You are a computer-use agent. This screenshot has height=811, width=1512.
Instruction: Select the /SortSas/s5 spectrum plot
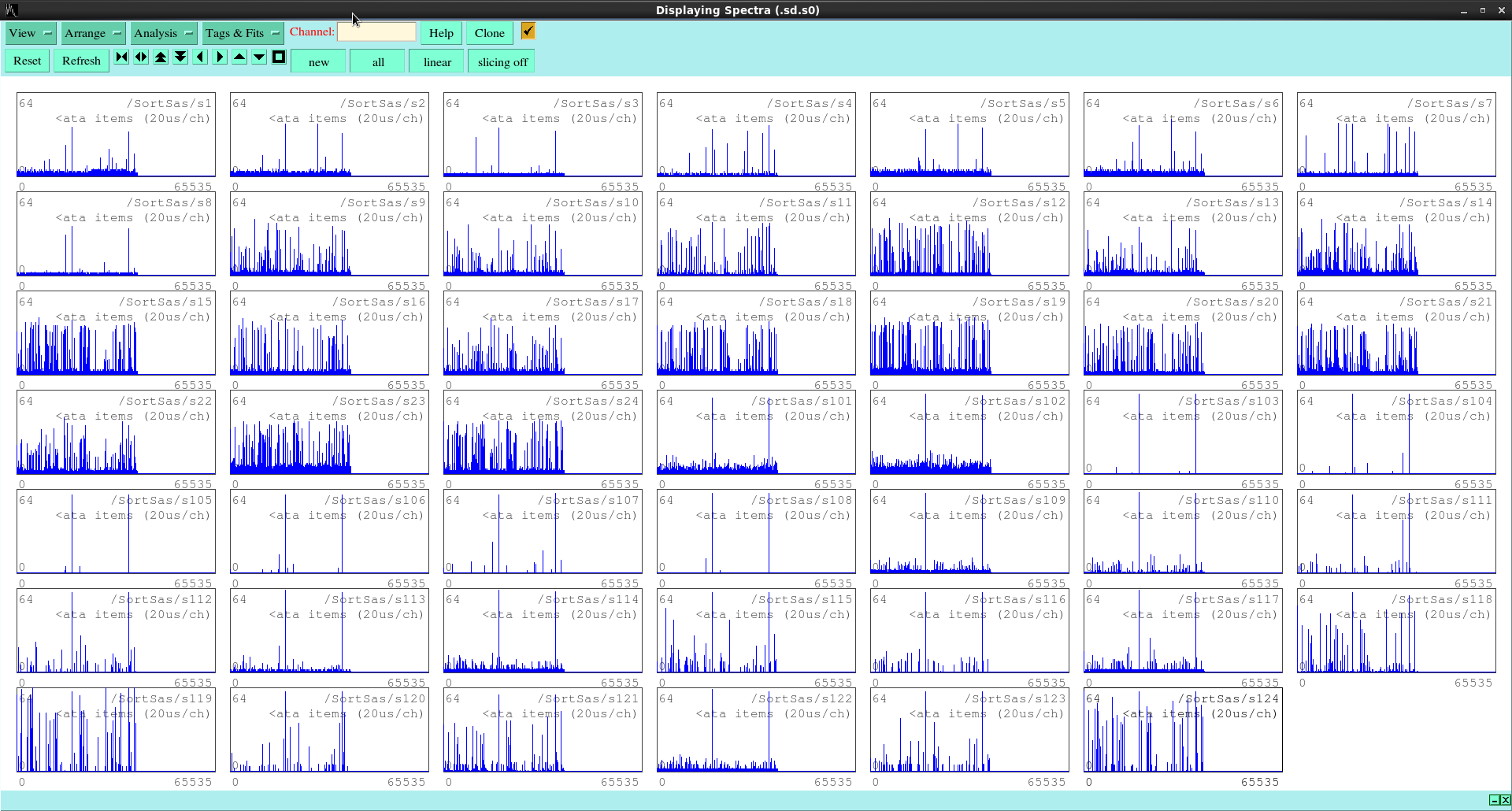tap(969, 135)
